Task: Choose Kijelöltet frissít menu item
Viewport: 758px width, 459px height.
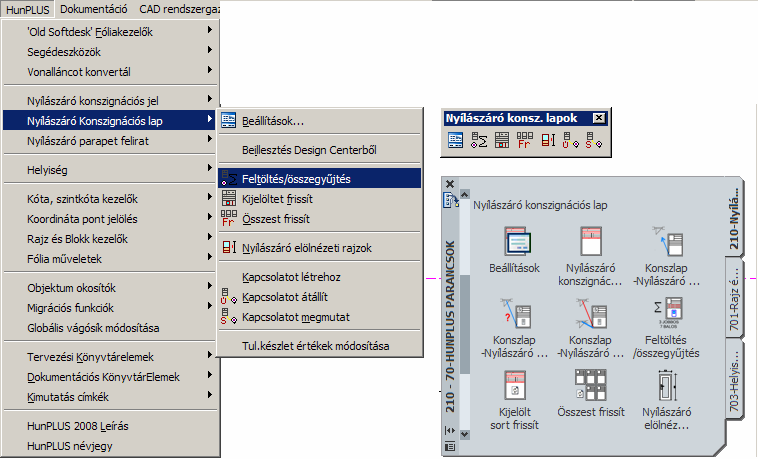Action: coord(320,199)
